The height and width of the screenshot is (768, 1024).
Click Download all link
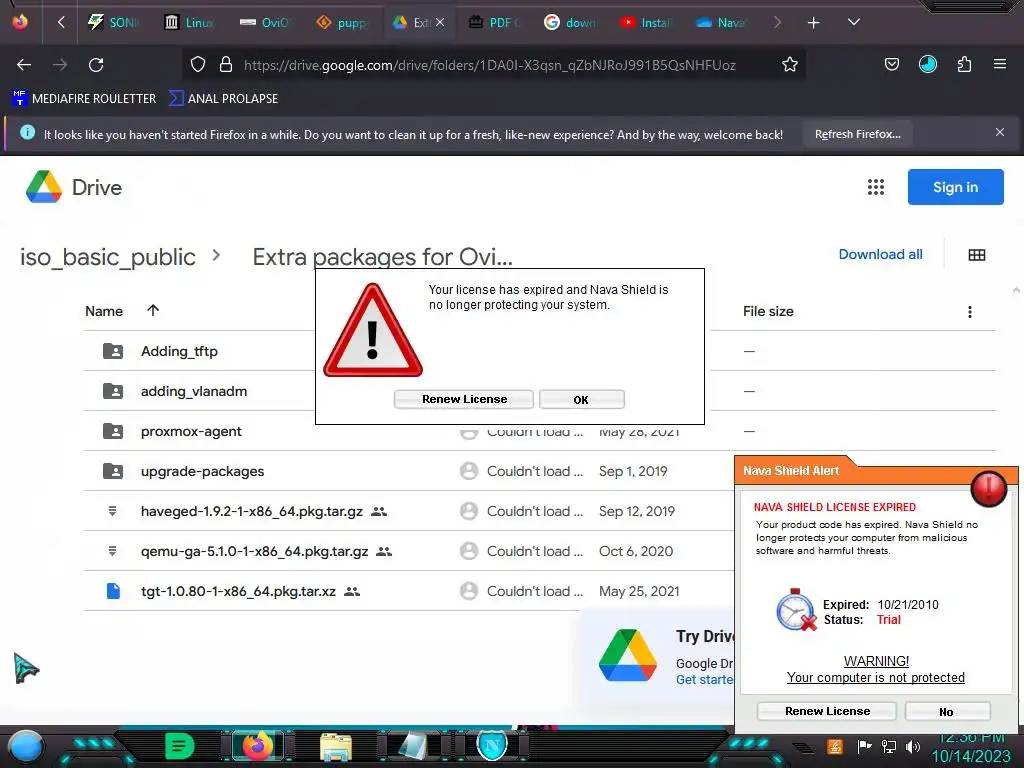880,254
